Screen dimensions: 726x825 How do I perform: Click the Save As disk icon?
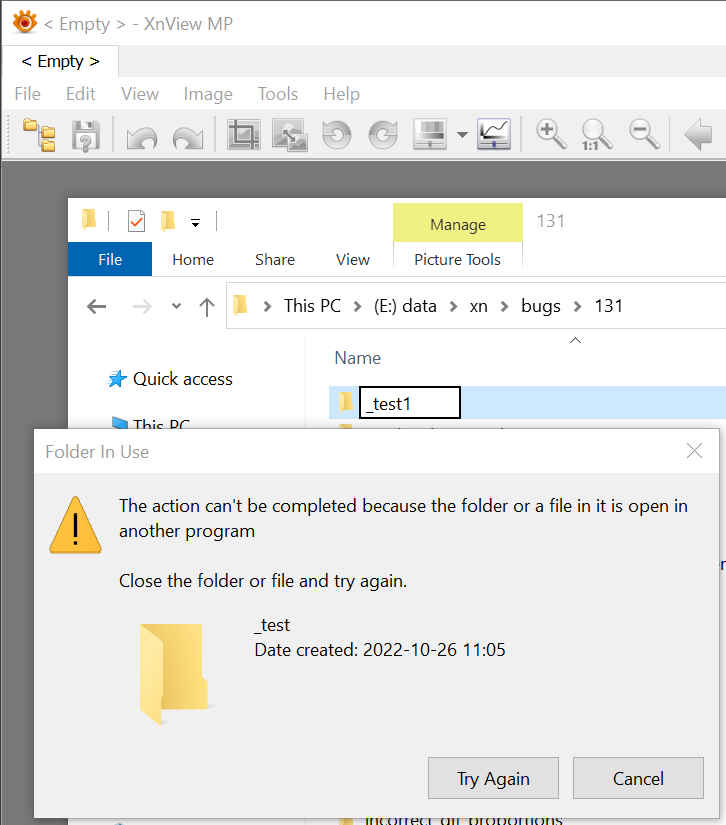pos(86,134)
